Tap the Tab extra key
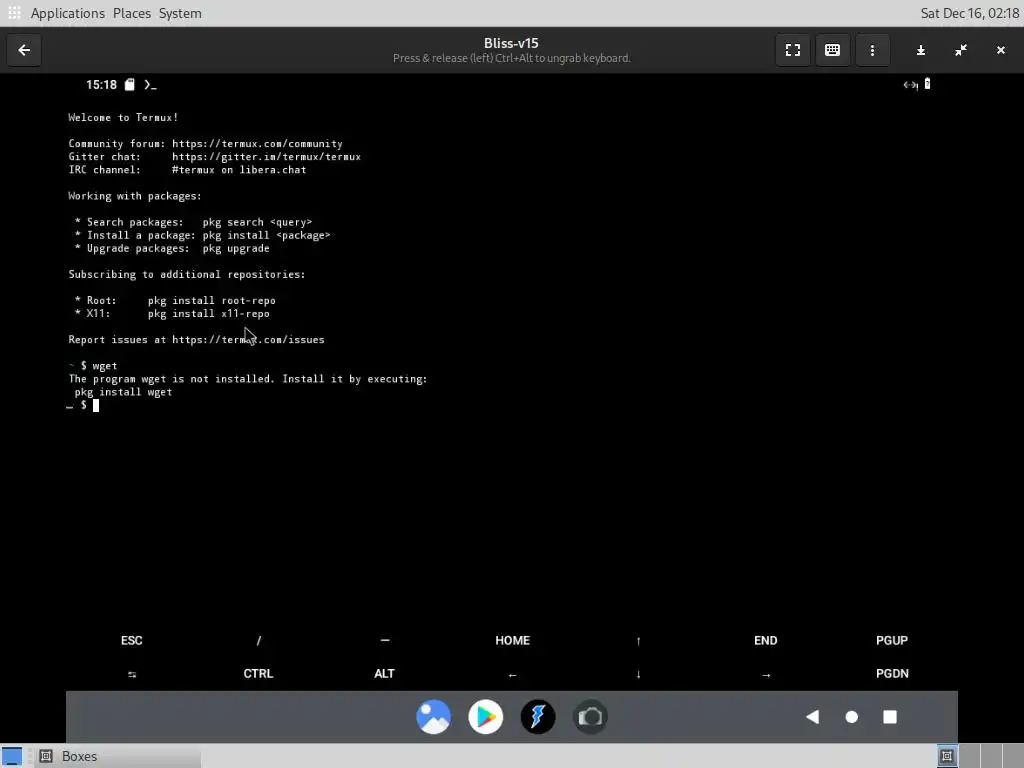 pos(132,674)
